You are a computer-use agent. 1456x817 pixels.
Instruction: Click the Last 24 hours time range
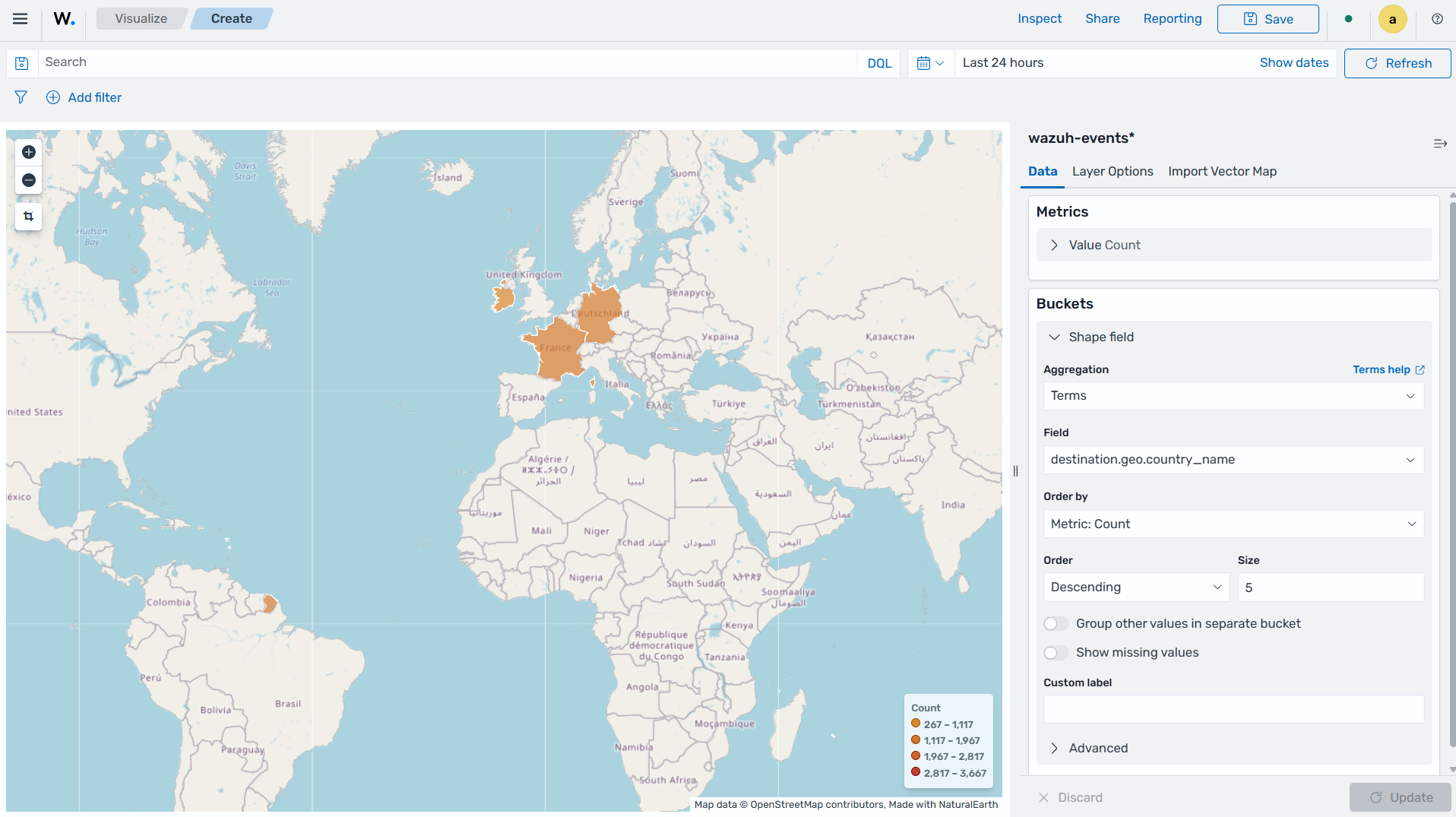(x=1003, y=63)
